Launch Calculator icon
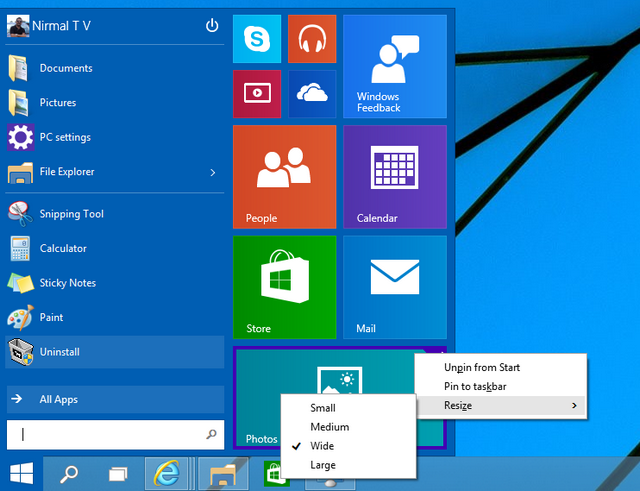Image resolution: width=640 pixels, height=491 pixels. pyautogui.click(x=20, y=248)
